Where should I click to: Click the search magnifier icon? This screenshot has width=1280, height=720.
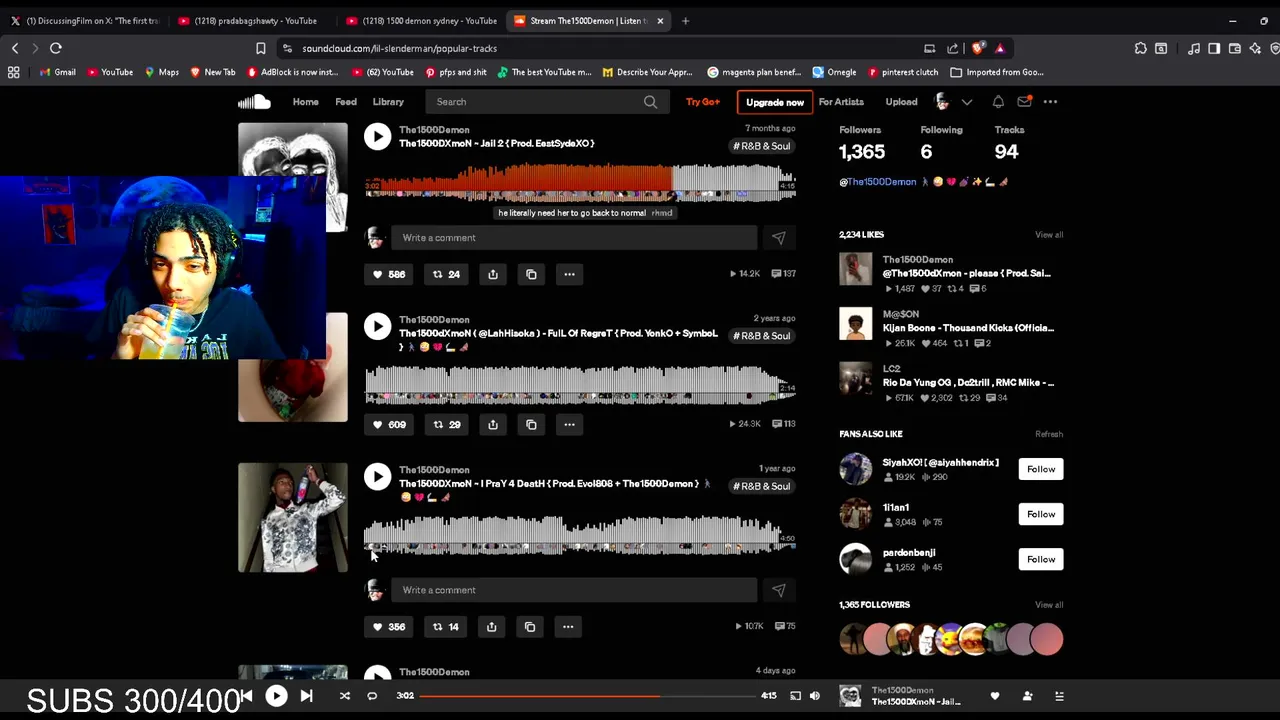click(650, 102)
